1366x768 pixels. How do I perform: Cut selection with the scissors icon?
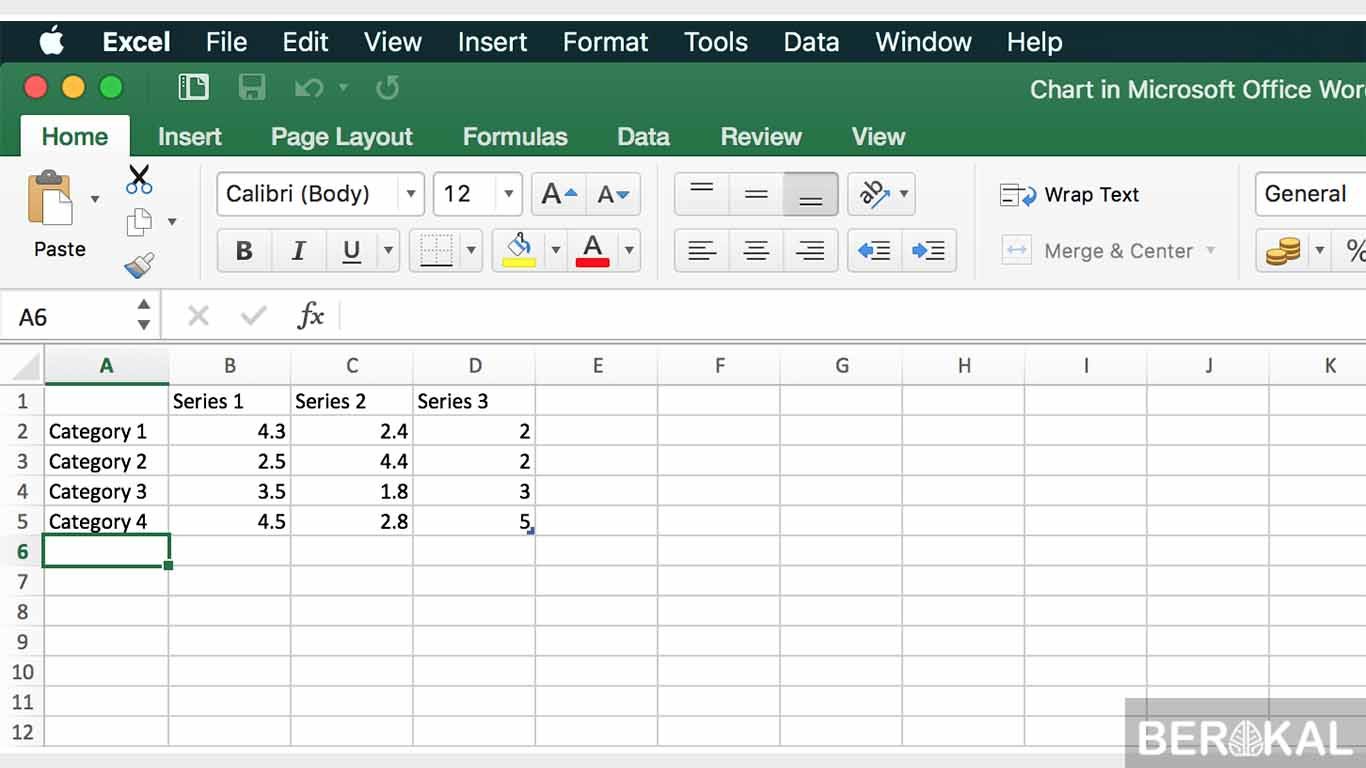pyautogui.click(x=139, y=179)
